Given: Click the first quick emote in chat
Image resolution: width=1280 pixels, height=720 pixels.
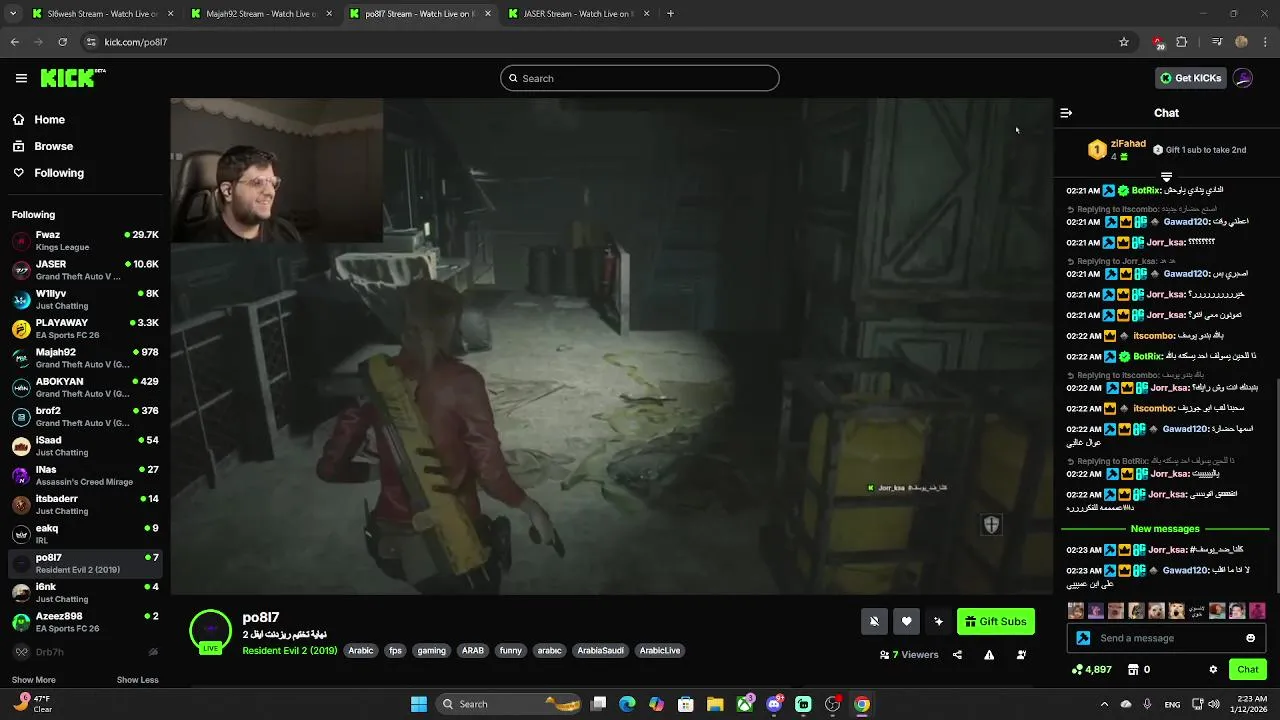Looking at the screenshot, I should point(1076,610).
